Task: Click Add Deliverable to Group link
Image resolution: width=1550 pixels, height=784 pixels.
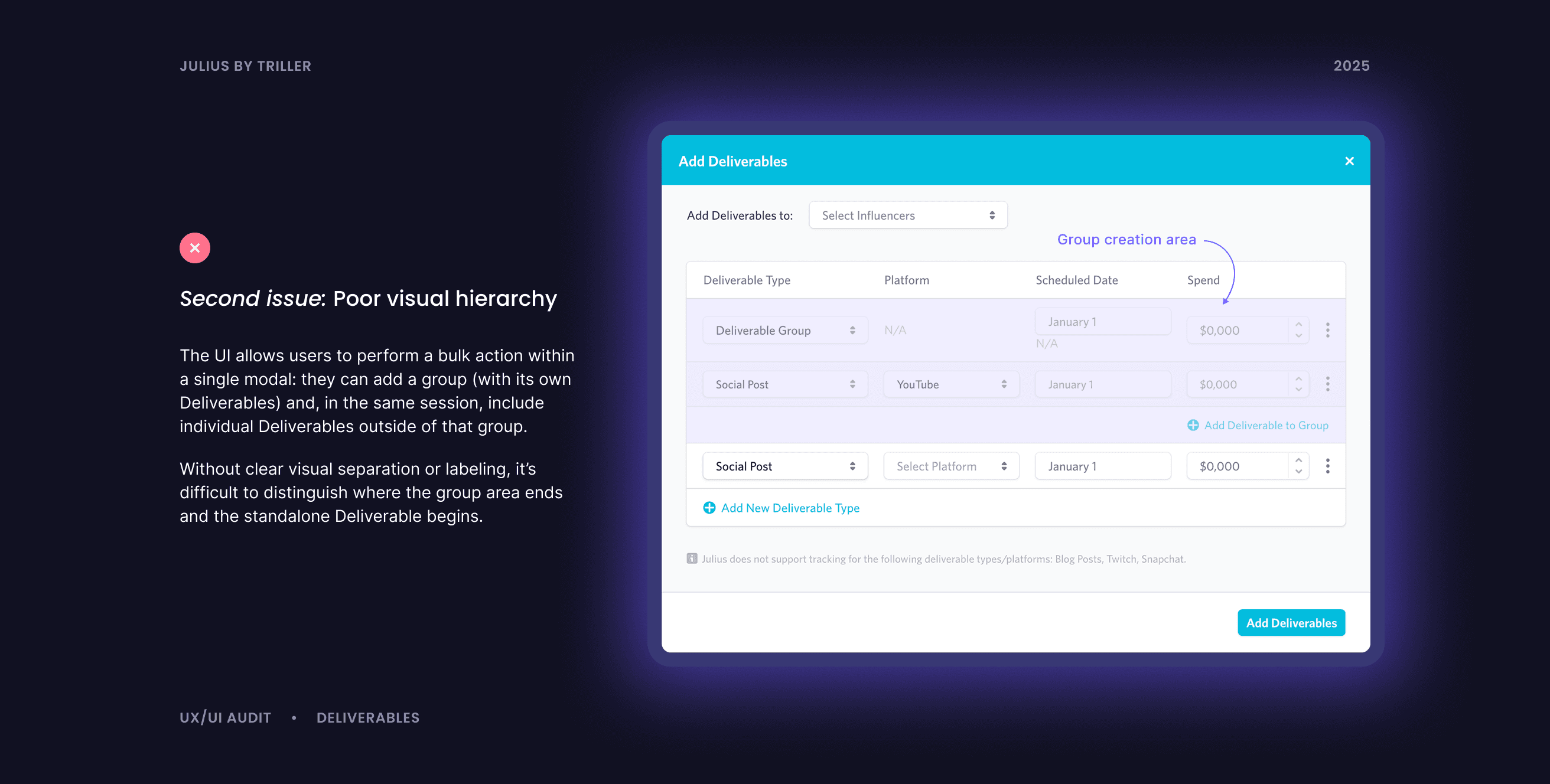Action: coord(1265,425)
